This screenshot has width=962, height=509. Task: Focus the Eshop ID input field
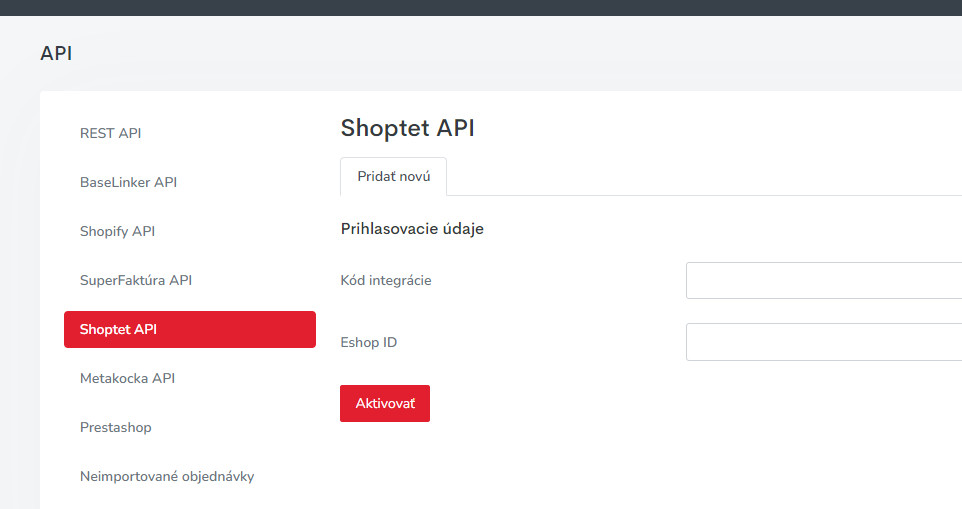pyautogui.click(x=824, y=342)
